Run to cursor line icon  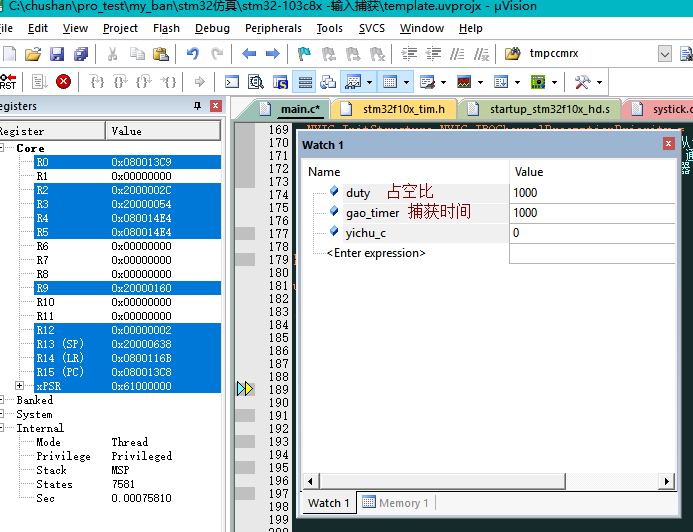point(168,82)
